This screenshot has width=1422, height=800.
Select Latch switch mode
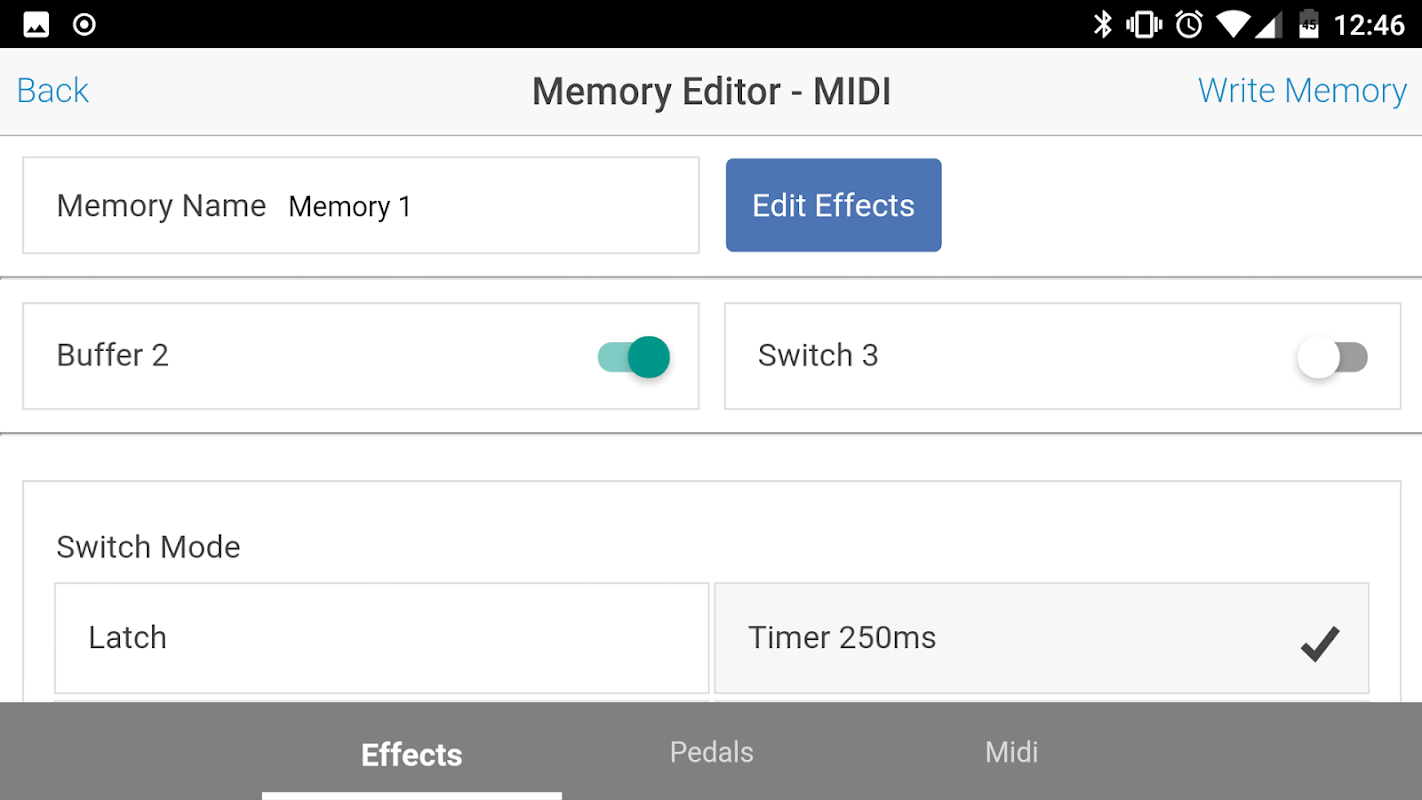pyautogui.click(x=381, y=638)
